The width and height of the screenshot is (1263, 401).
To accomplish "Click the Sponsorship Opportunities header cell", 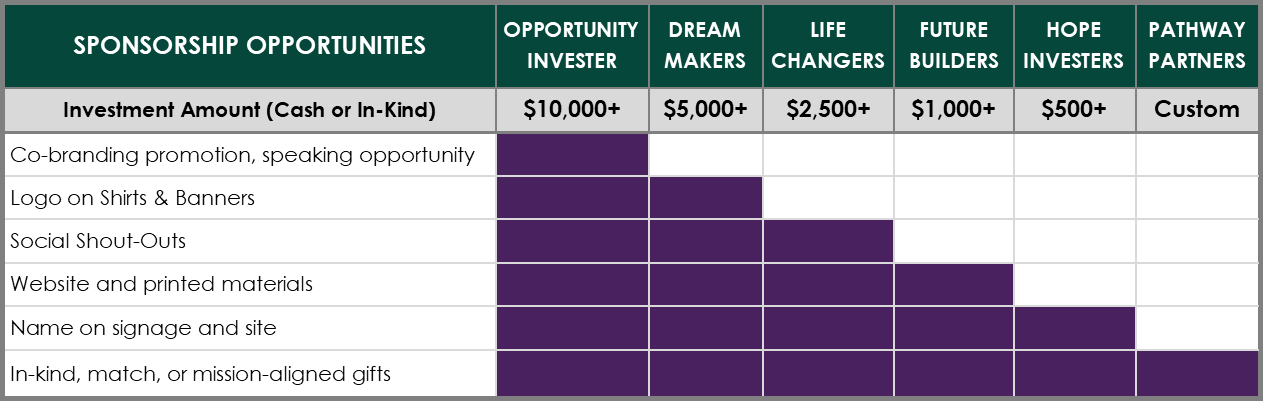I will 249,46.
